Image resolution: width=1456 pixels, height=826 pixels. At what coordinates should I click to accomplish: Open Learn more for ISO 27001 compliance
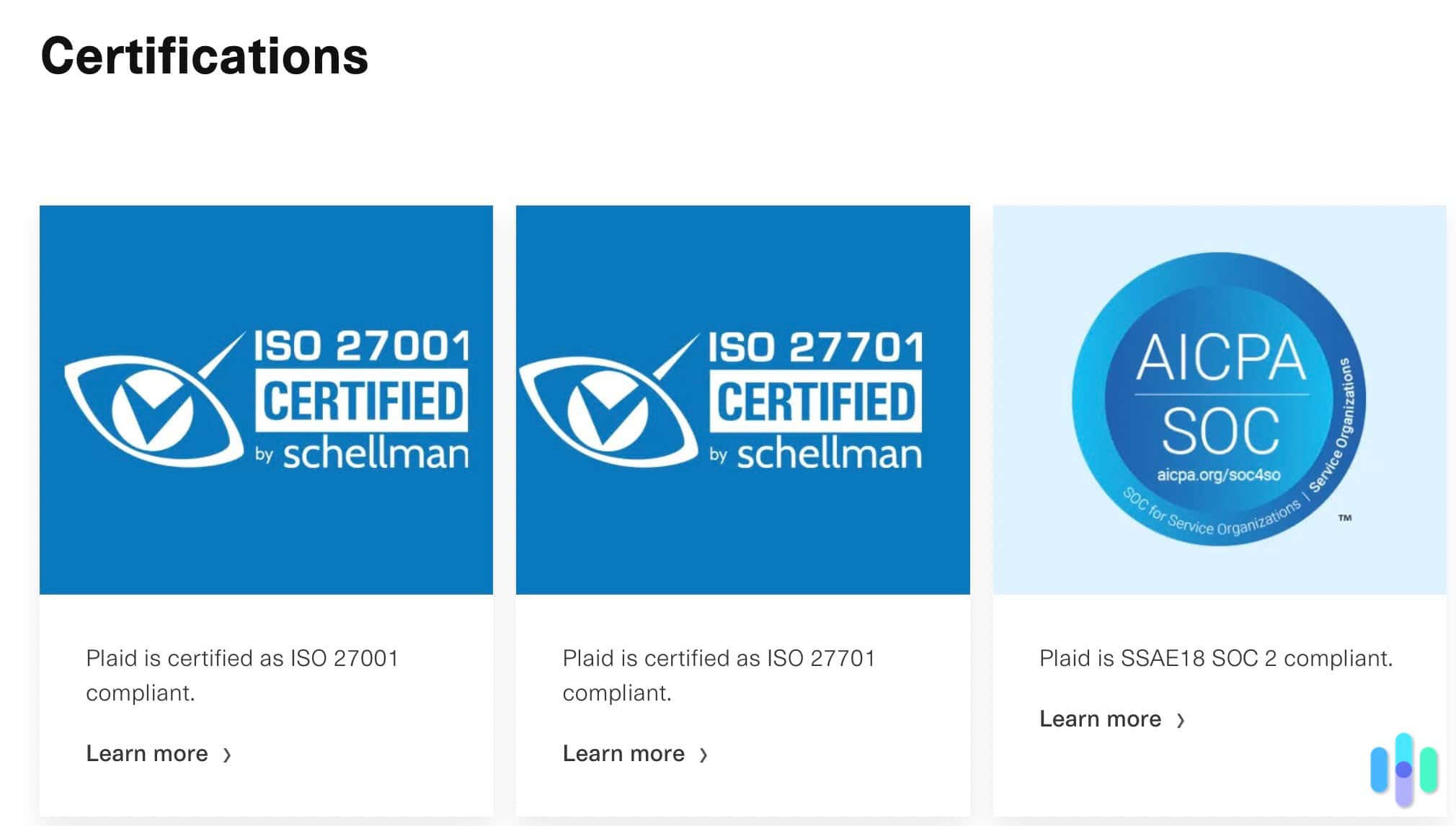point(146,754)
